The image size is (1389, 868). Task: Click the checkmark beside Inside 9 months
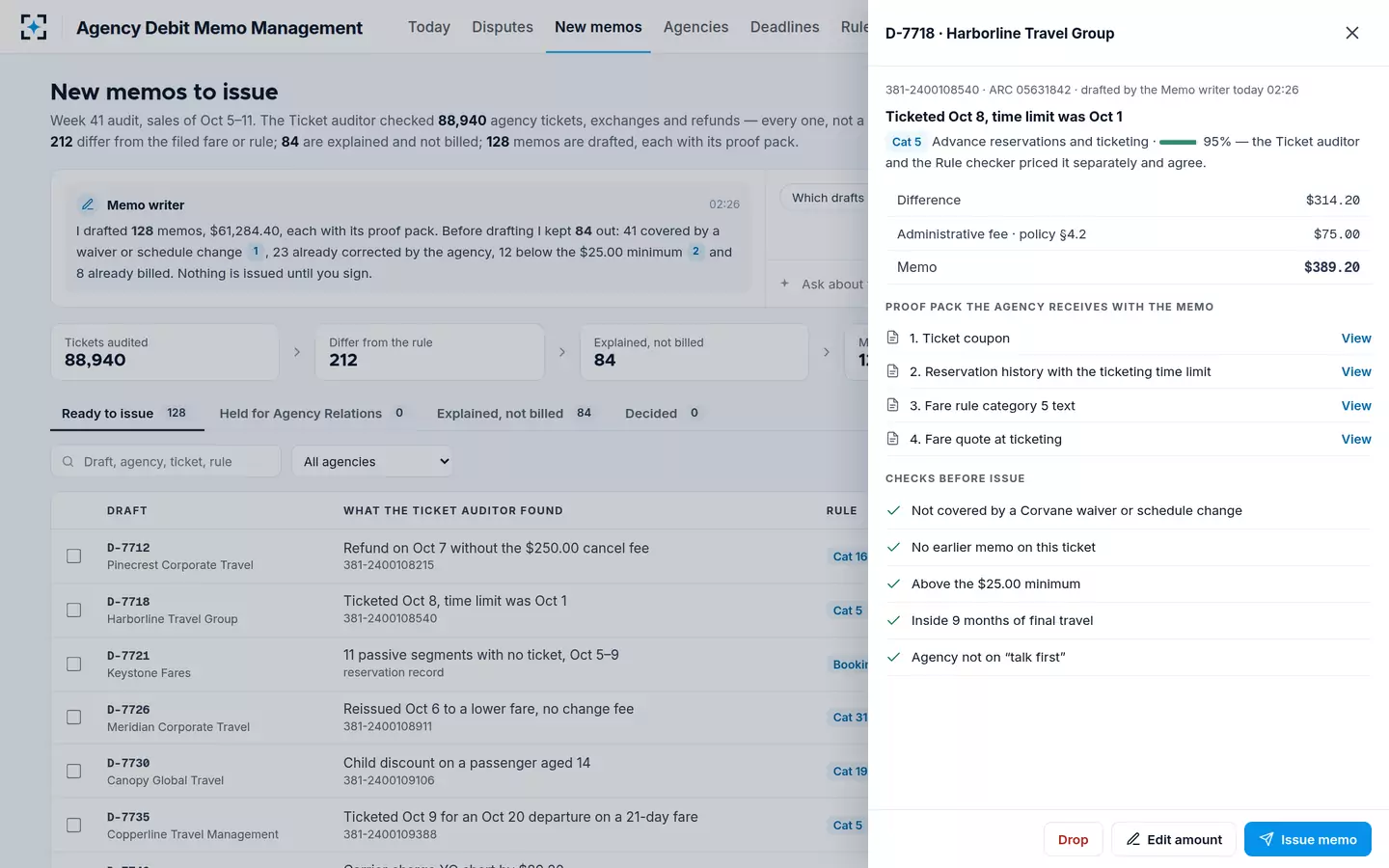point(893,620)
